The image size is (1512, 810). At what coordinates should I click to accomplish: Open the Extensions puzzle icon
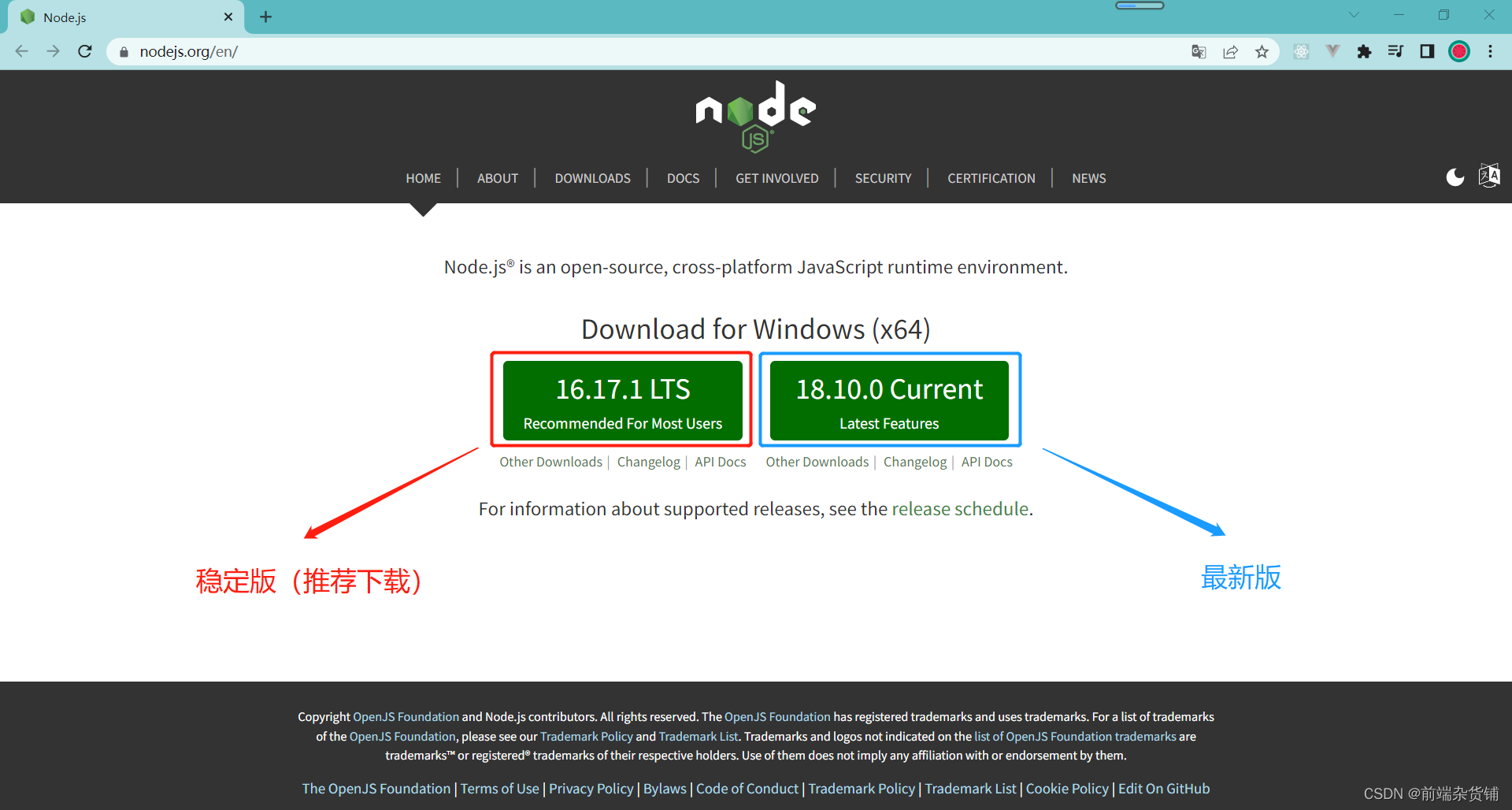(1364, 52)
